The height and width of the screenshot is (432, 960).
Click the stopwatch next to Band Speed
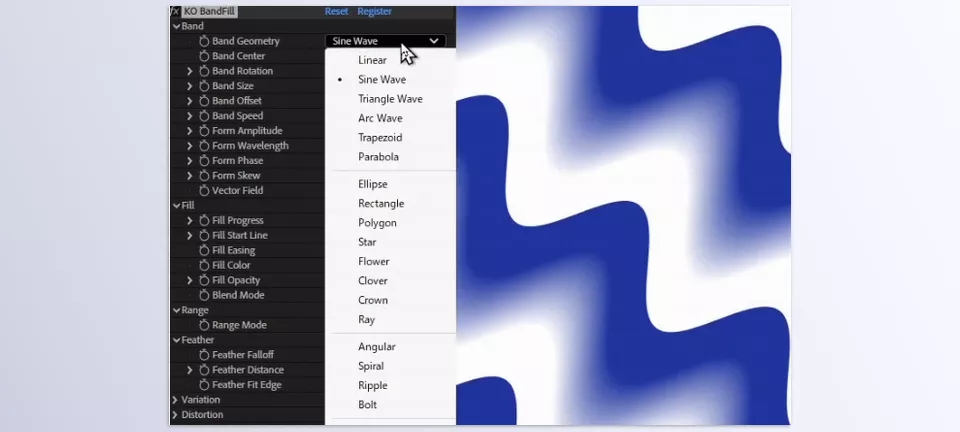tap(204, 116)
